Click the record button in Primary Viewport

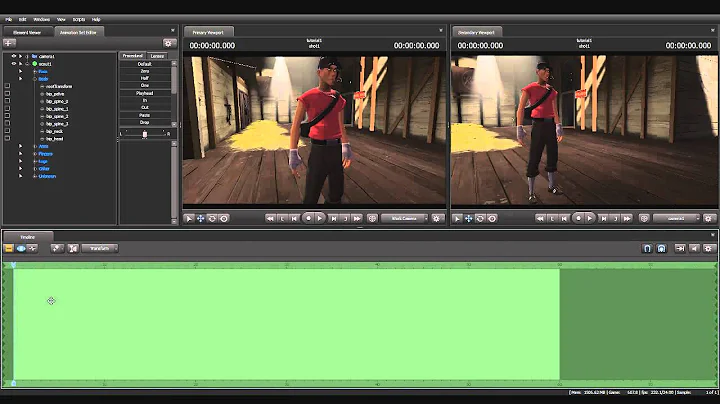point(308,219)
